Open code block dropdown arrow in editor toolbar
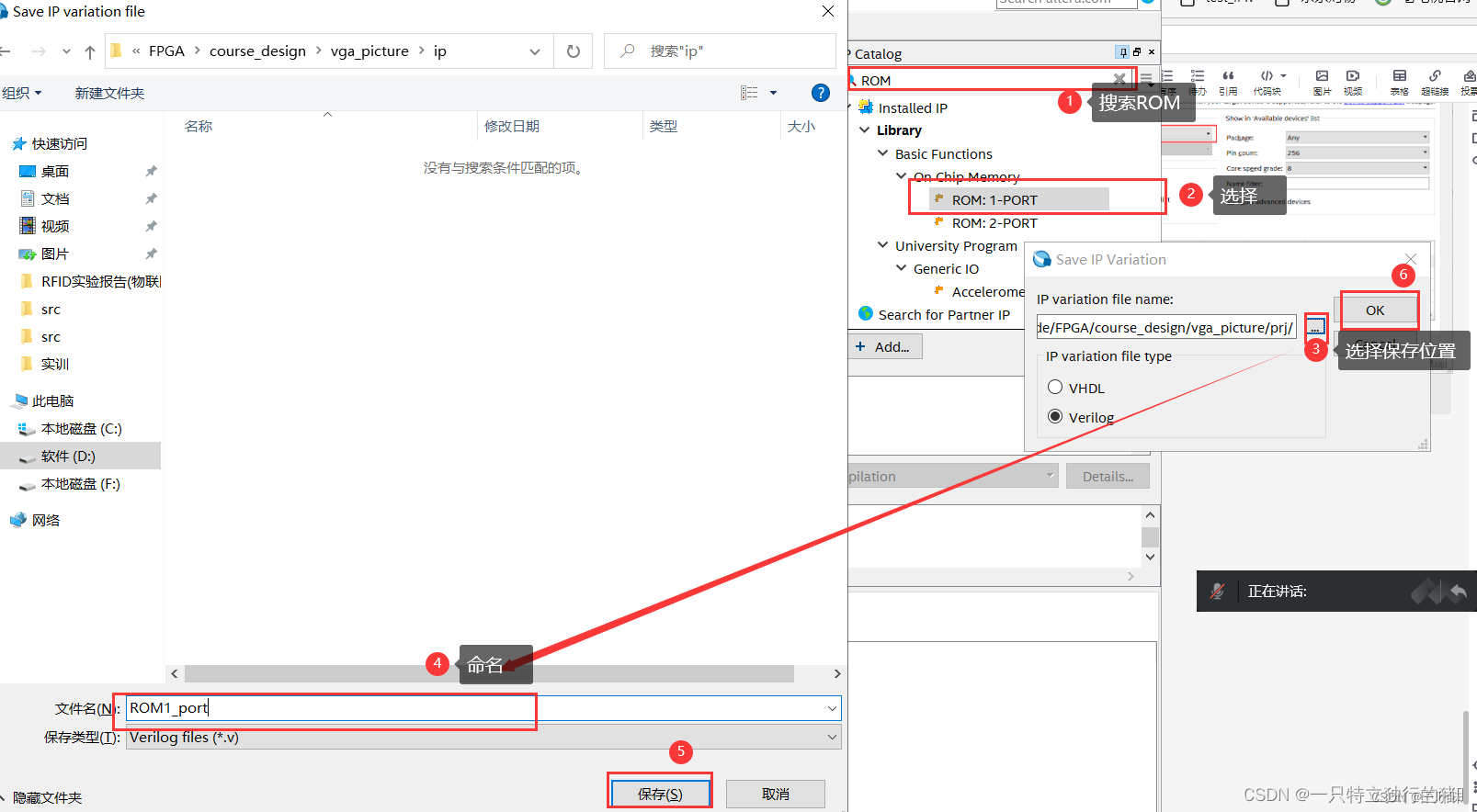1477x812 pixels. click(1283, 76)
